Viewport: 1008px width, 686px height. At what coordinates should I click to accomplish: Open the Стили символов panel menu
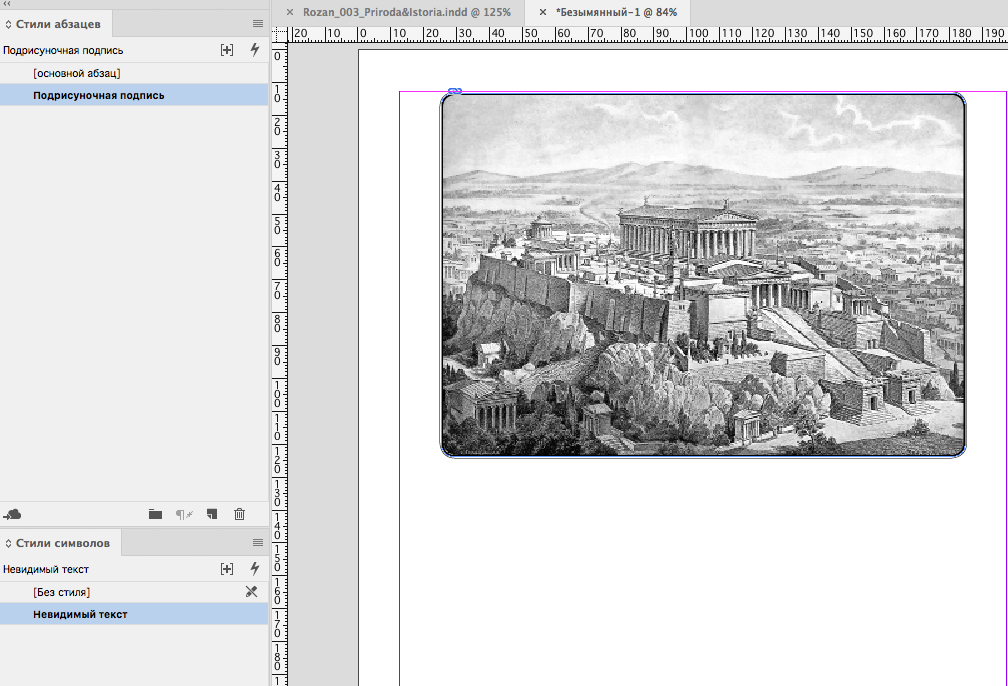click(258, 543)
